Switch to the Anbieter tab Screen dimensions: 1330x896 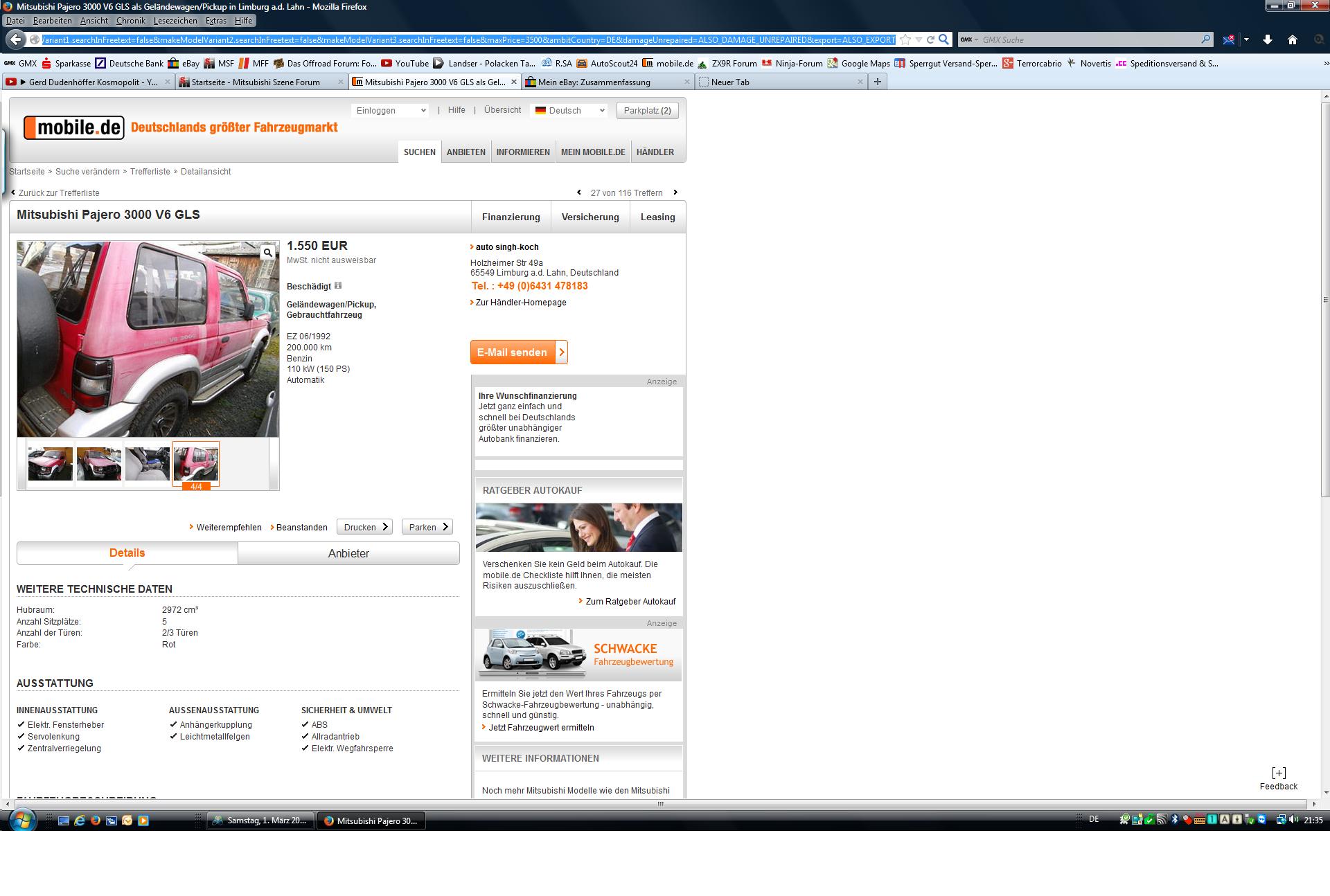pos(348,553)
